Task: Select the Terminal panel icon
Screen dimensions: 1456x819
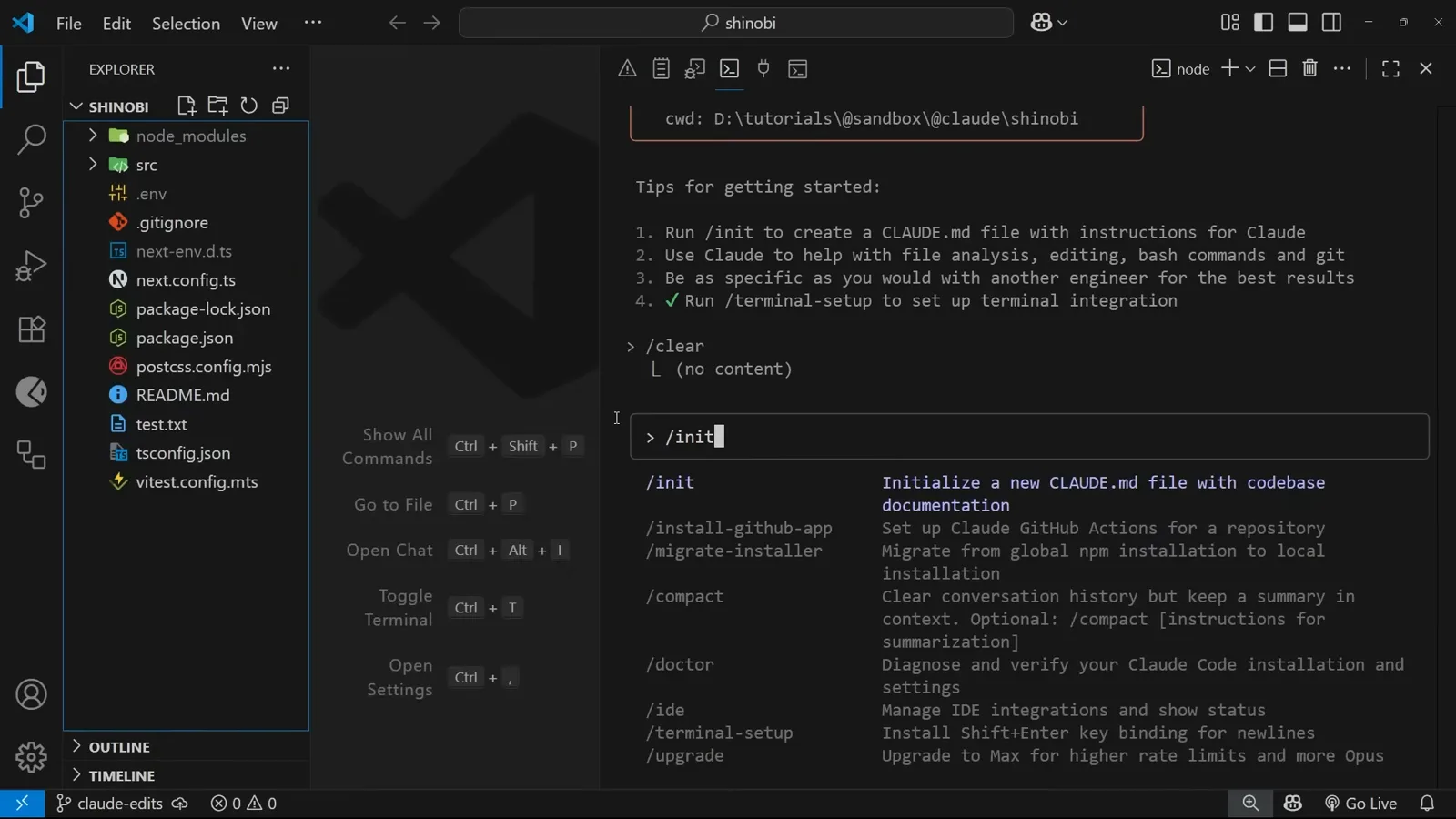Action: pos(730,69)
